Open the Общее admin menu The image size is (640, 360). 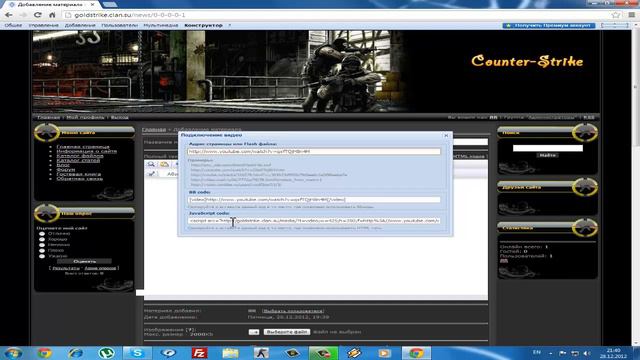coord(13,25)
